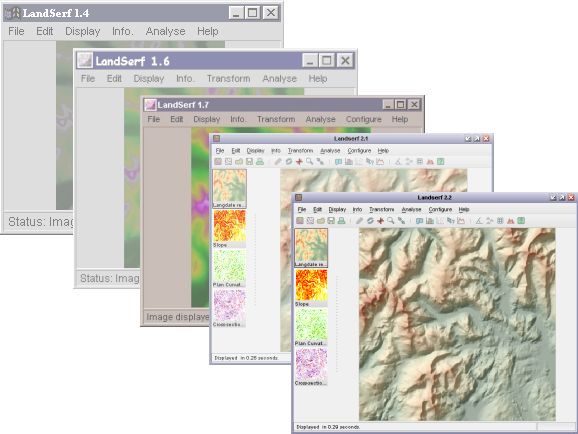Click the 'Image displayed' status in LandSerf 1.7
Viewport: 578px width, 434px height.
click(x=178, y=317)
